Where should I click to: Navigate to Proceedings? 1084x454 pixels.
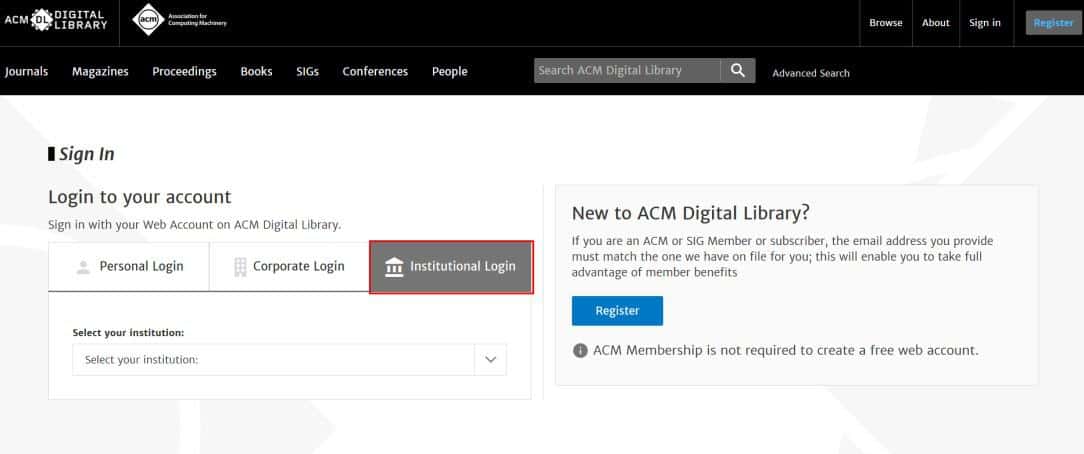(x=184, y=72)
